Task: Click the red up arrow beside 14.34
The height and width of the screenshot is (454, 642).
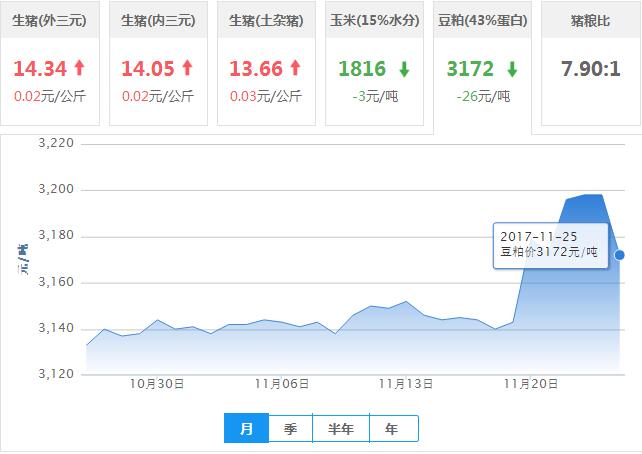Action: tap(80, 68)
